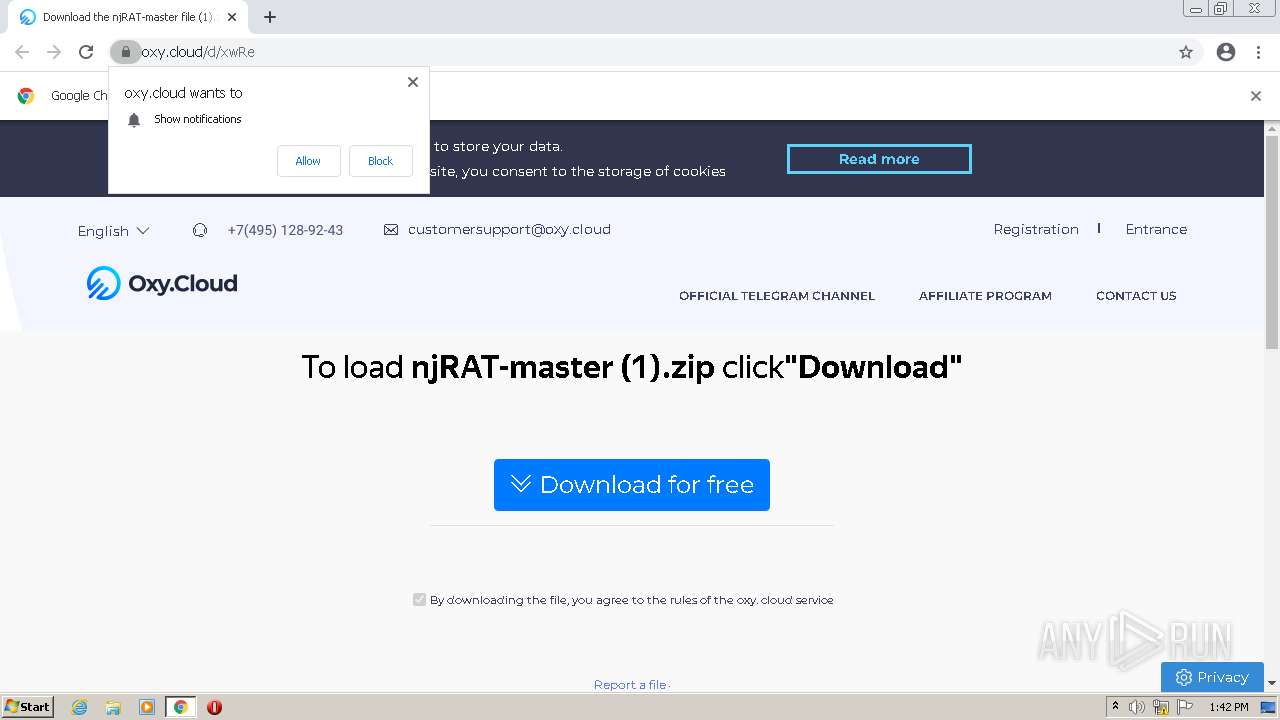The image size is (1280, 720).
Task: Open the Chrome profile avatar
Action: click(1226, 52)
